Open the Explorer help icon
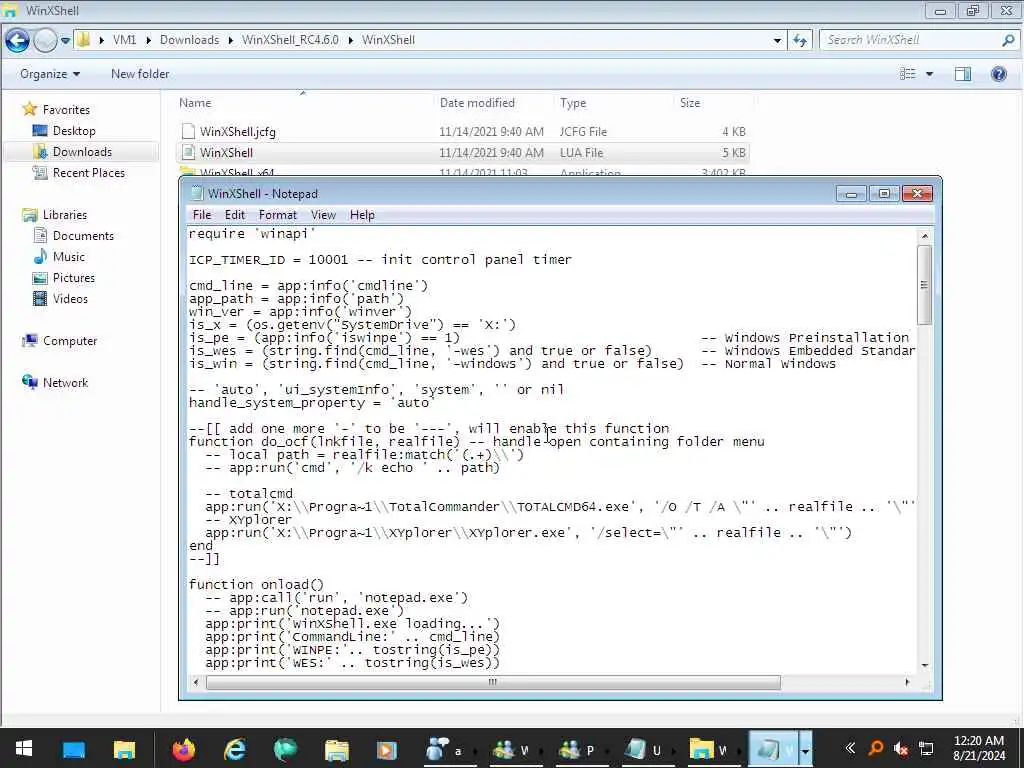 pos(999,74)
